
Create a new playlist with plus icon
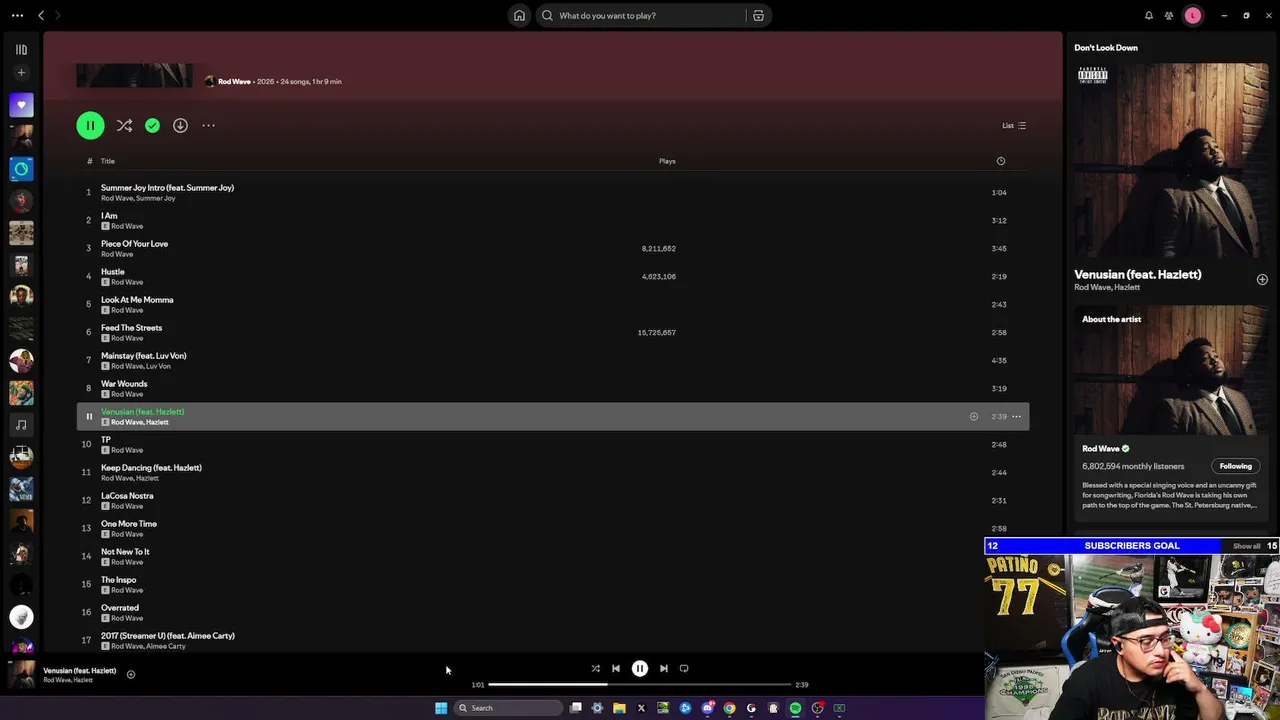click(x=21, y=72)
